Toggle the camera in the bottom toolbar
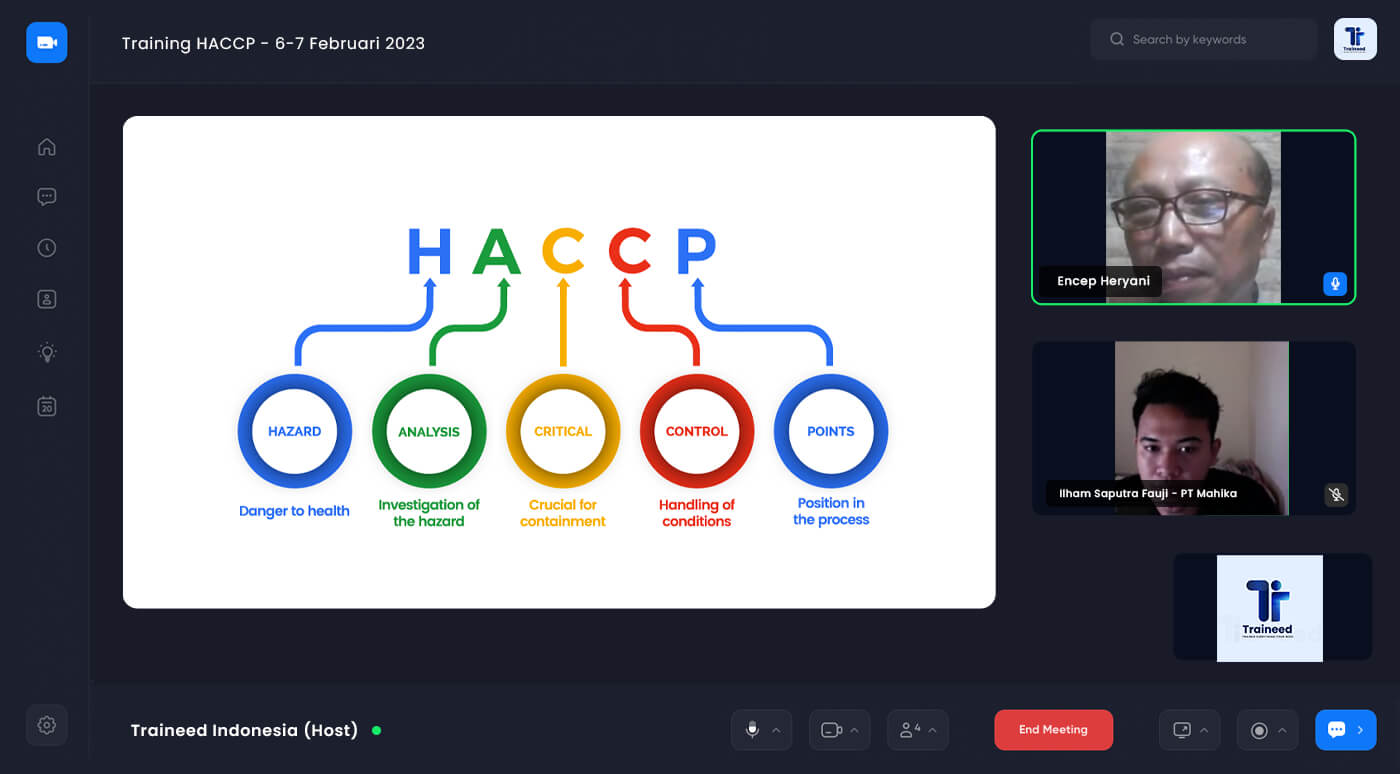This screenshot has width=1400, height=774. (831, 730)
